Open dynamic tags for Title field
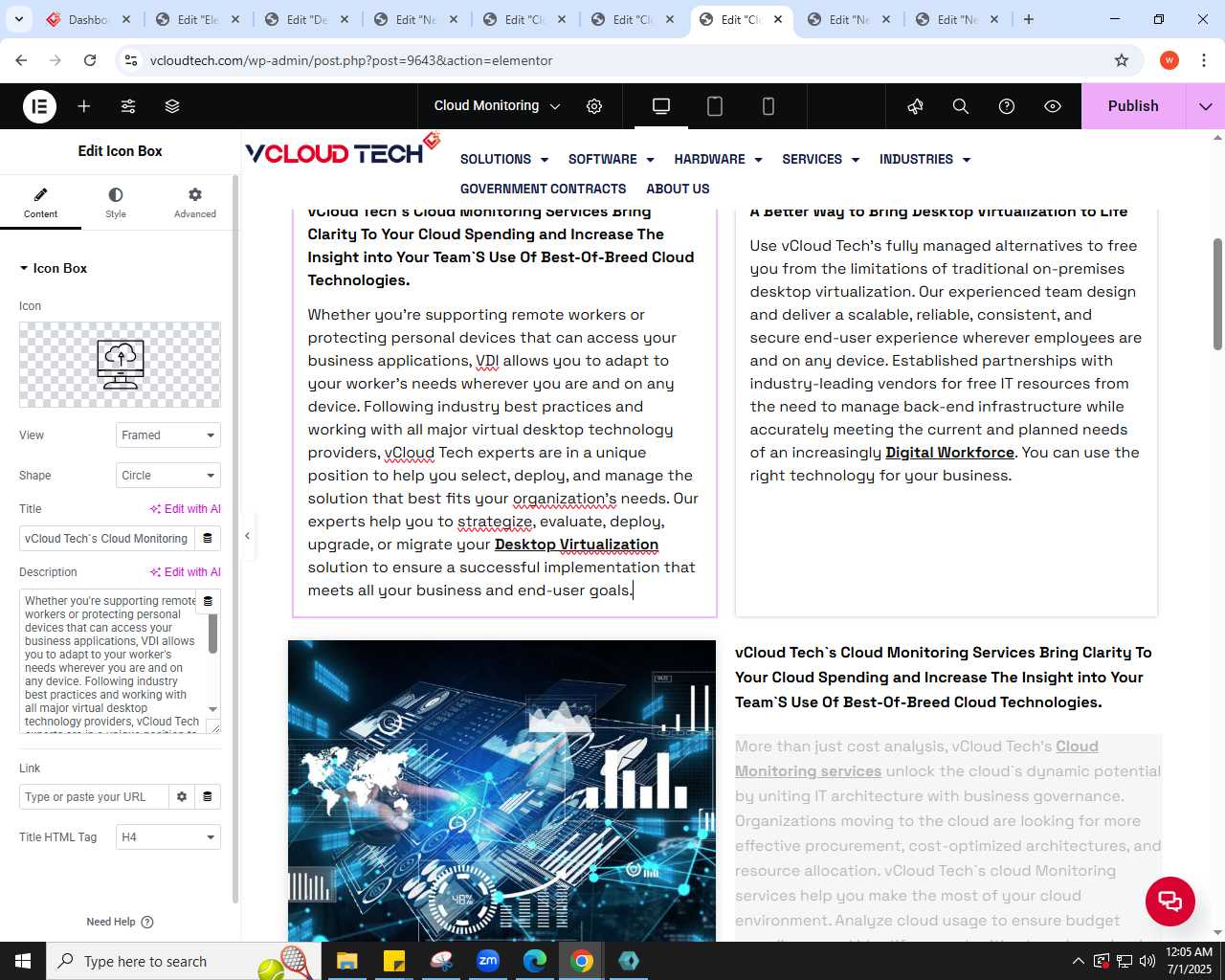This screenshot has height=980, width=1225. (208, 539)
